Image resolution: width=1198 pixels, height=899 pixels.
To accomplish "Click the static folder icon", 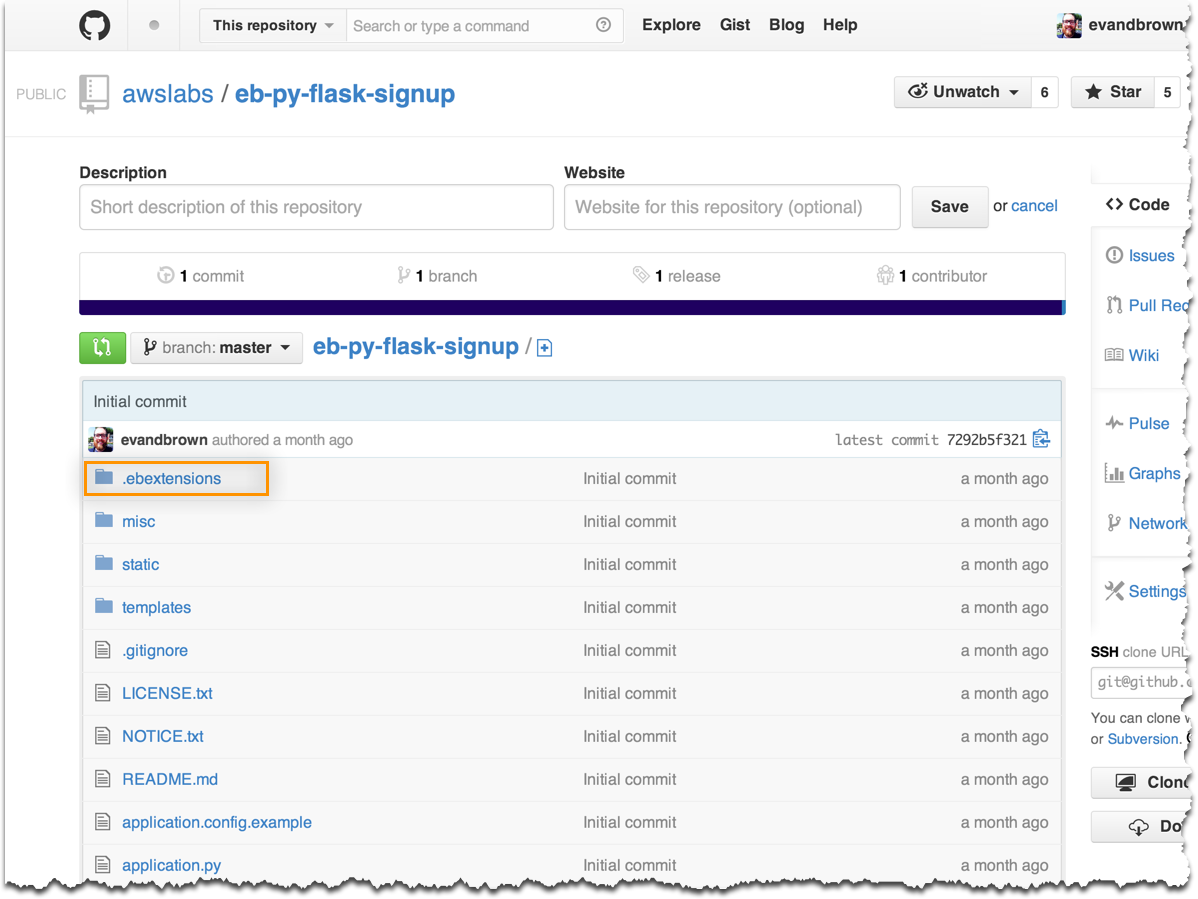I will click(104, 563).
